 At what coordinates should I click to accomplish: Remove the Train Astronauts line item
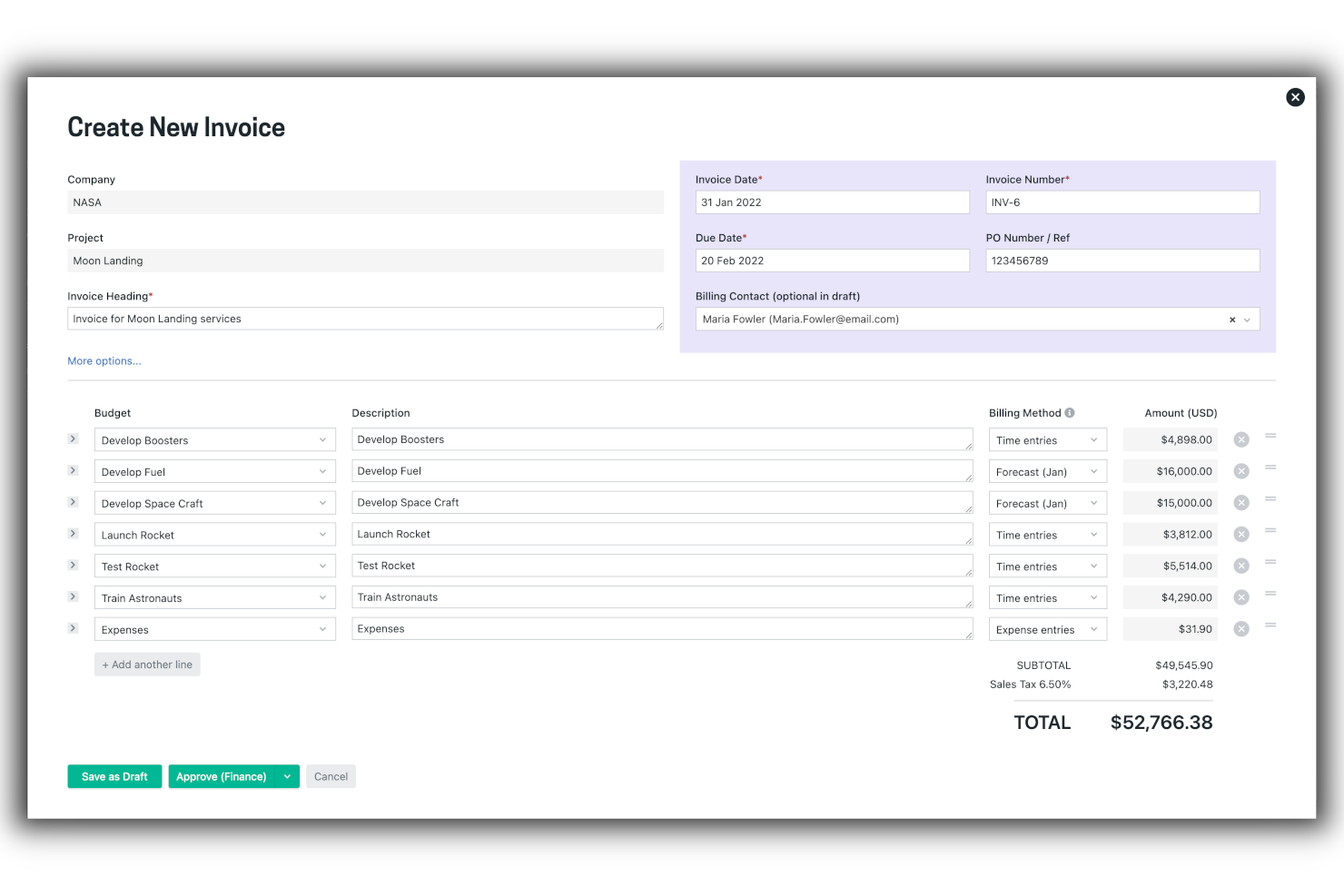(x=1241, y=597)
